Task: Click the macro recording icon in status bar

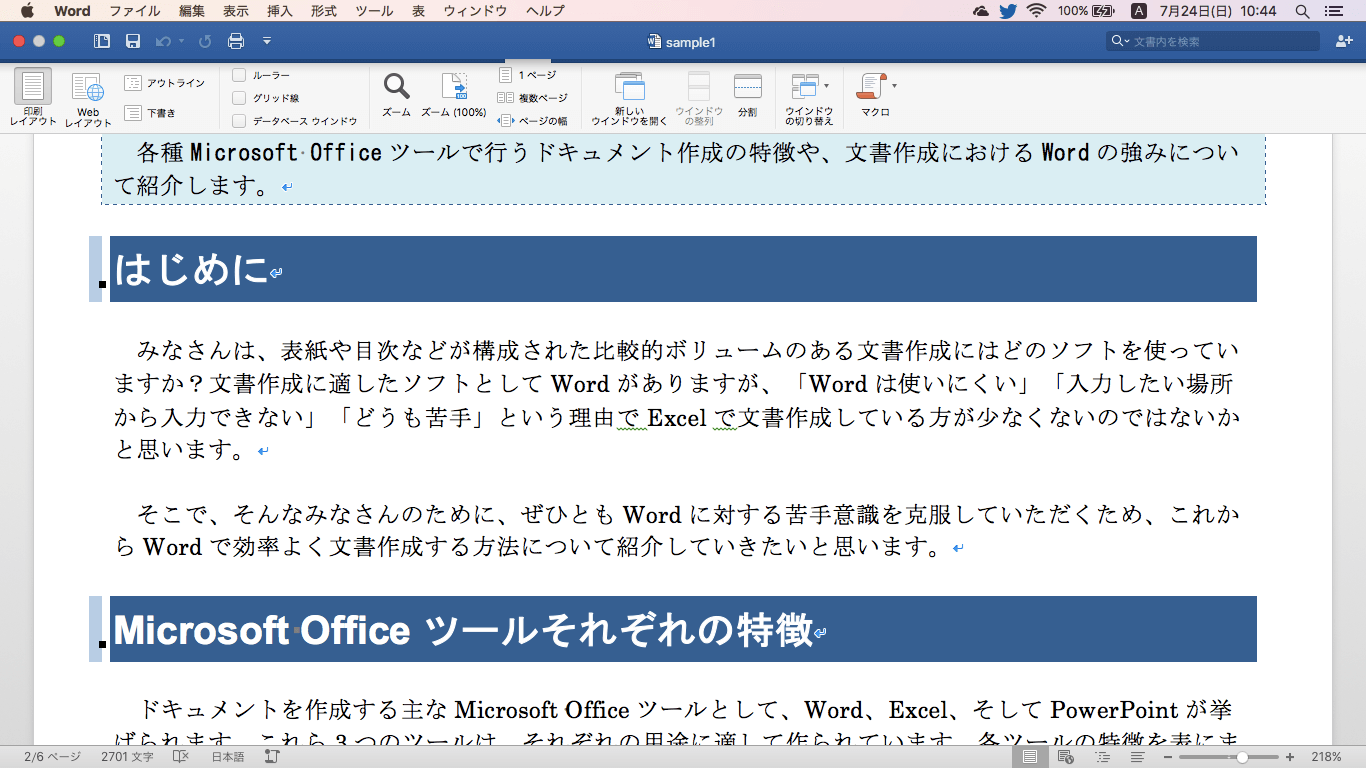Action: 272,757
